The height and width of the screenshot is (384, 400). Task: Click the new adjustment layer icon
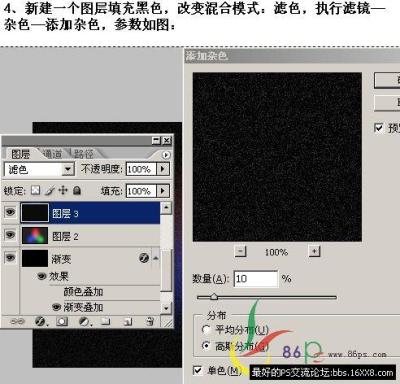tap(84, 321)
